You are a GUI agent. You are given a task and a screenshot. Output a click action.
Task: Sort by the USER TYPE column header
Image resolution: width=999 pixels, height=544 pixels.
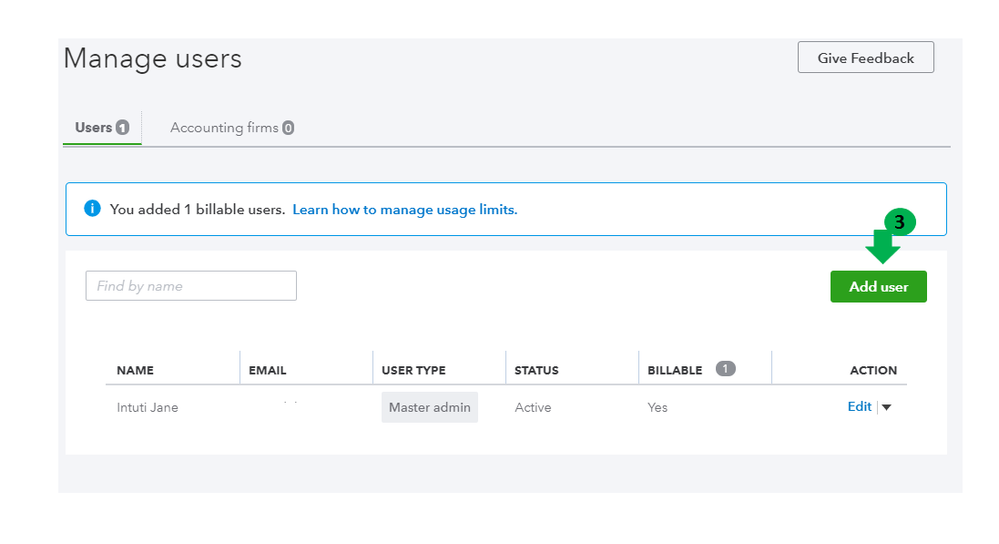click(413, 370)
